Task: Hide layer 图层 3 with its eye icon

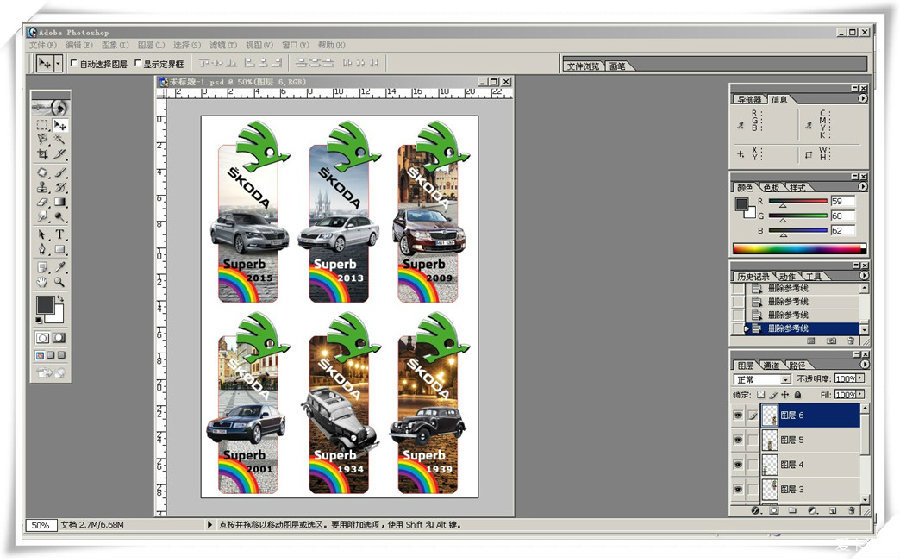Action: pos(738,489)
